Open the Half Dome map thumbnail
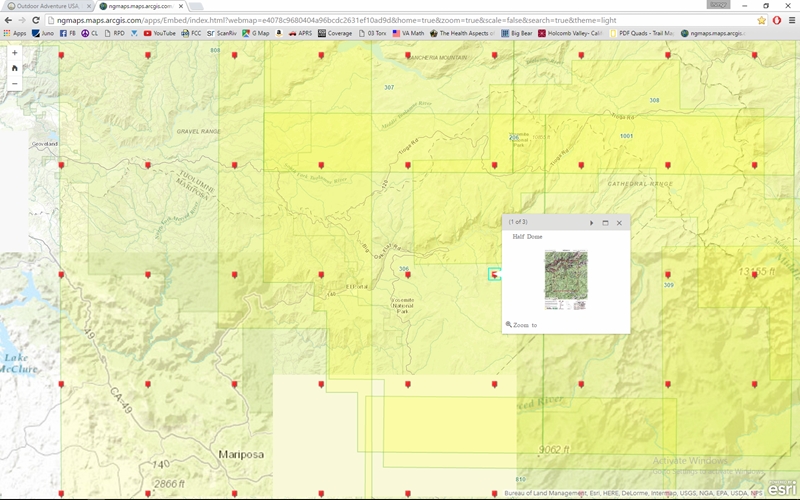Viewport: 800px width, 500px height. point(565,279)
